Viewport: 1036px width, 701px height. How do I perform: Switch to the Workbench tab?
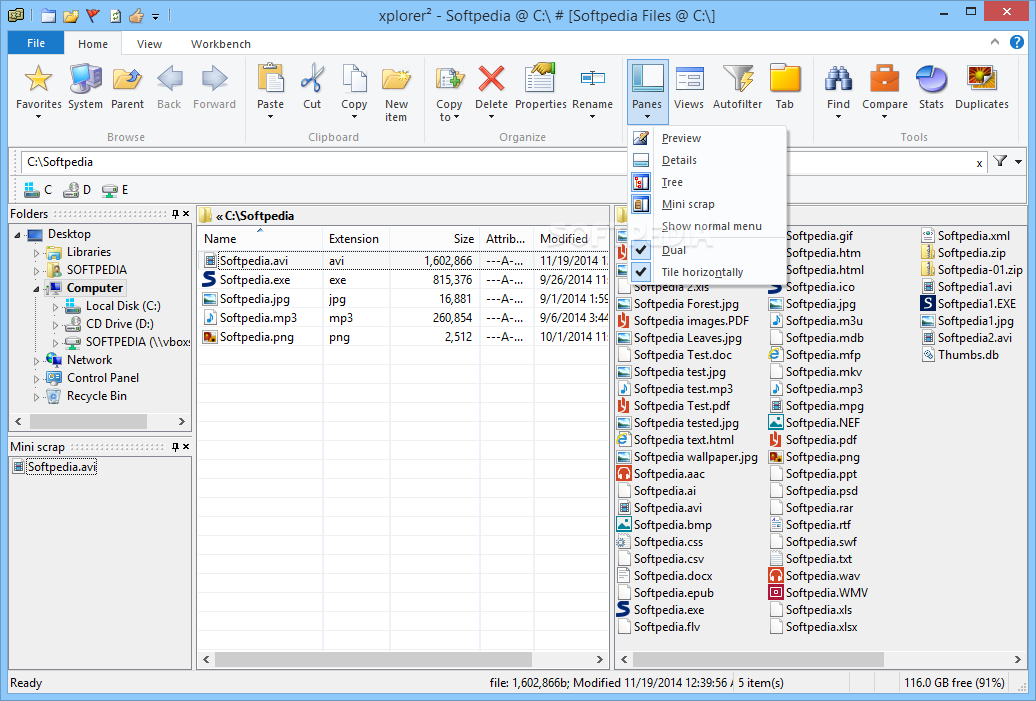[x=221, y=44]
